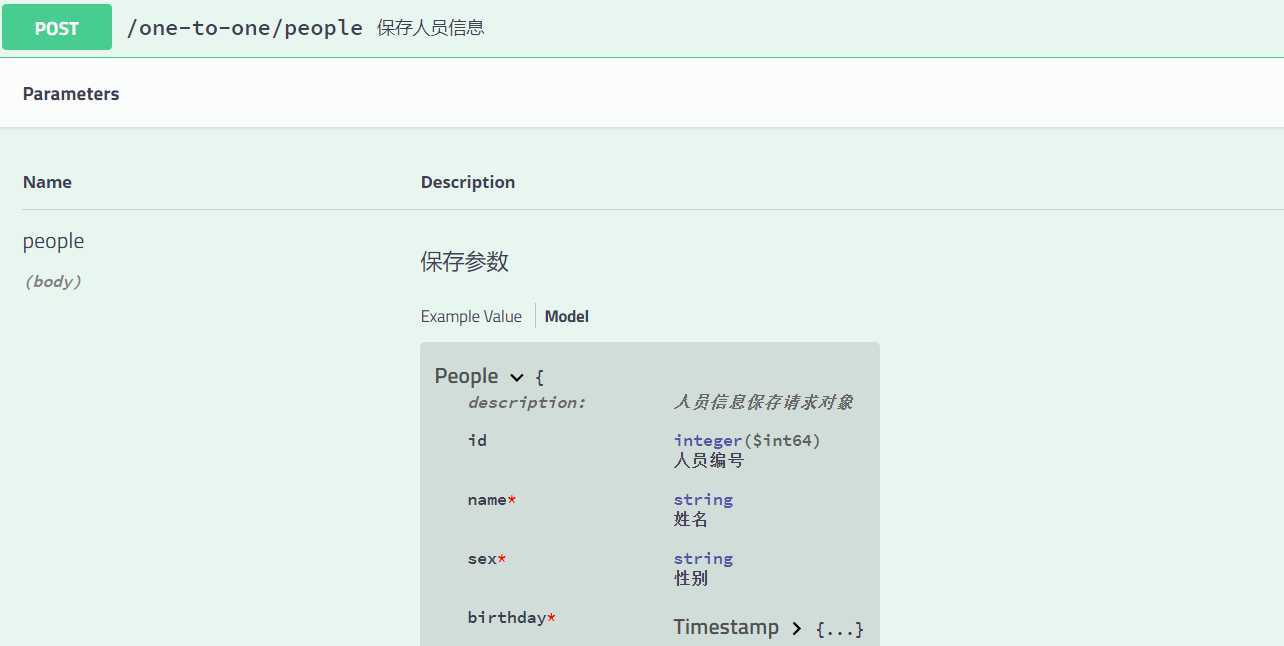1284x646 pixels.
Task: Click the 保存参数 description text
Action: [465, 261]
